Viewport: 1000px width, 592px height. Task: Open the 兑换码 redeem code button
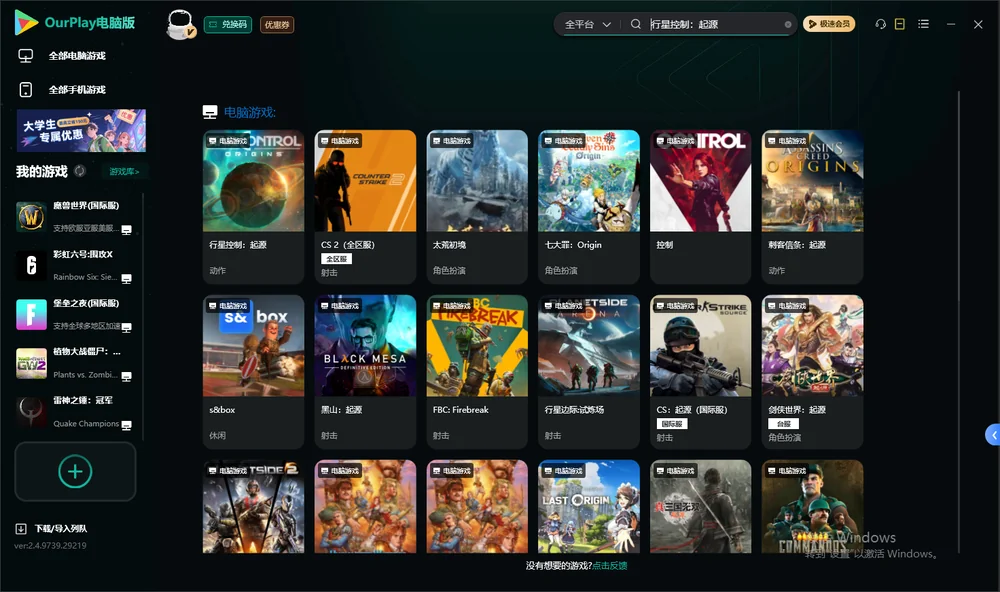[x=228, y=24]
